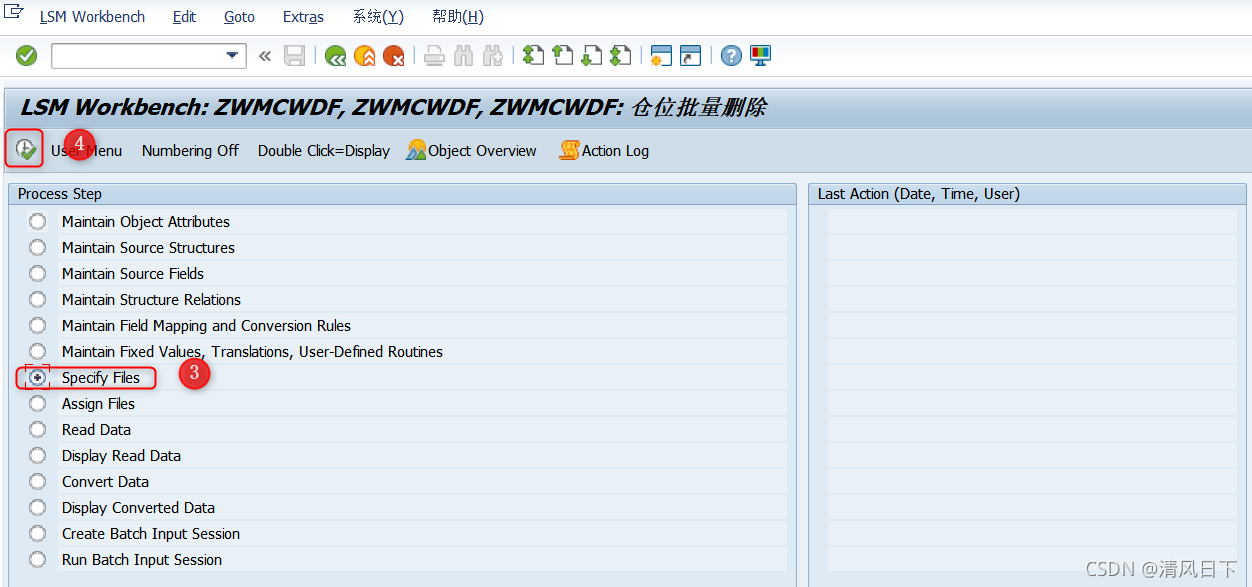This screenshot has width=1252, height=587.
Task: Click the Action Log scroll icon
Action: (569, 150)
